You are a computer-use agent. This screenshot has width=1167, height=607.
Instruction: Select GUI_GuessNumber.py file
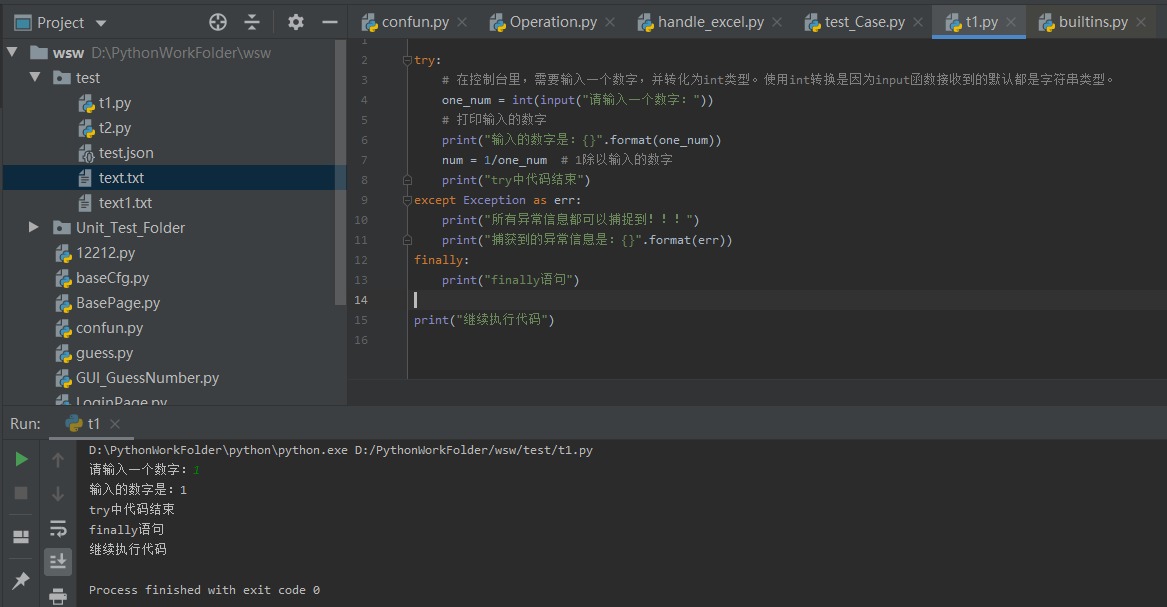tap(147, 378)
